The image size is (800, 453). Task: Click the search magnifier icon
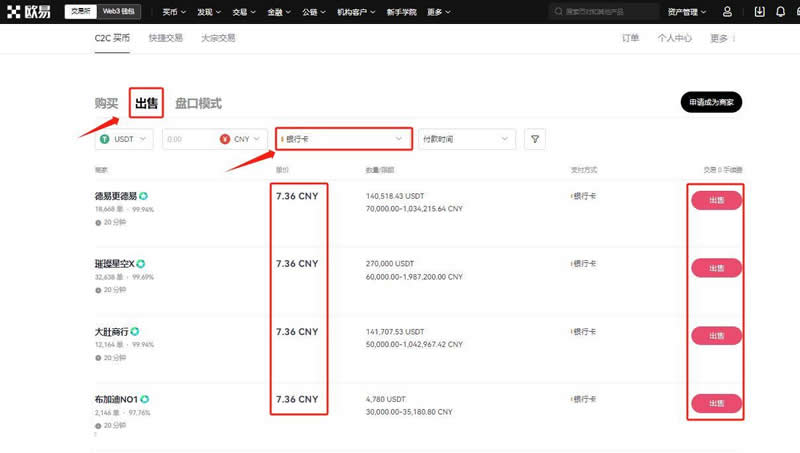(x=557, y=12)
